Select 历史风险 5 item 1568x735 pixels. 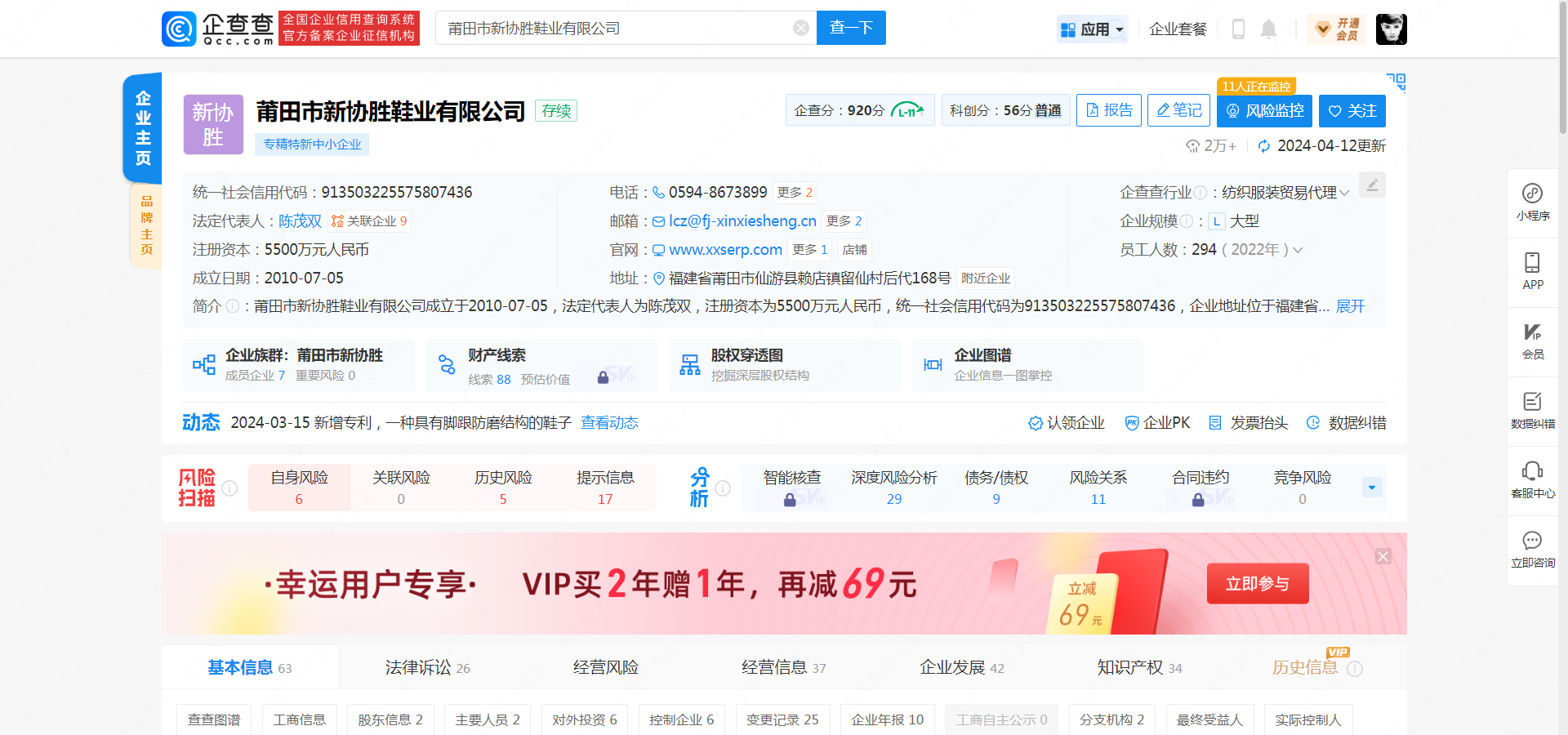coord(503,488)
